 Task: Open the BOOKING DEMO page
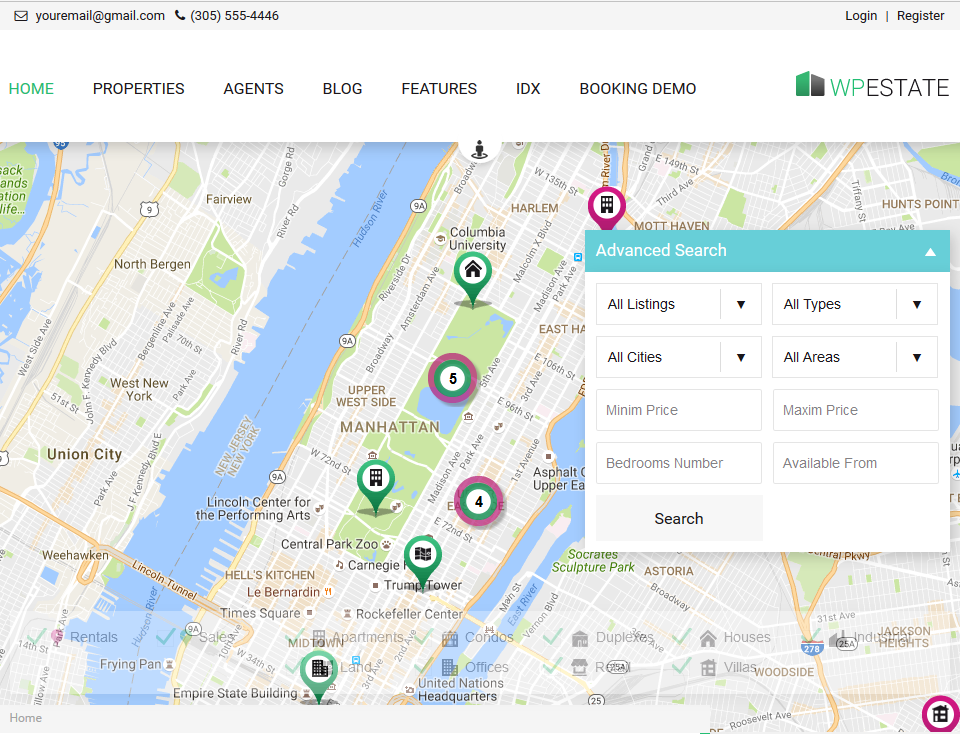click(637, 88)
